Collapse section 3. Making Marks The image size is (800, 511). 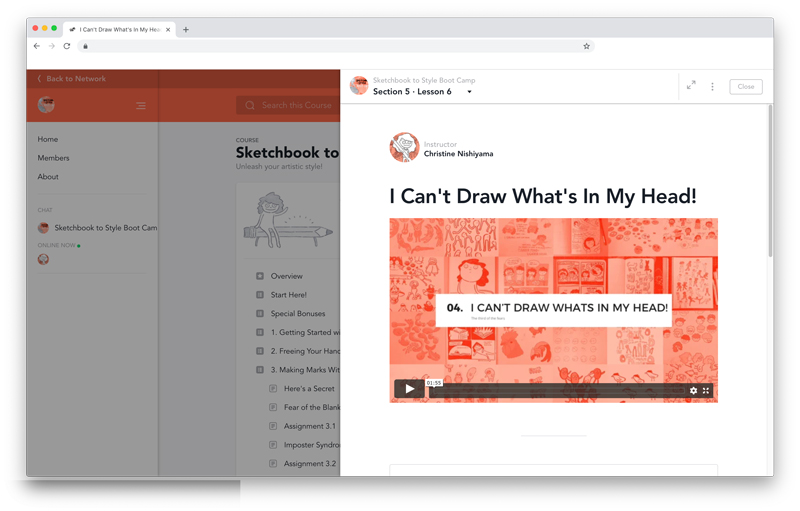pyautogui.click(x=305, y=370)
